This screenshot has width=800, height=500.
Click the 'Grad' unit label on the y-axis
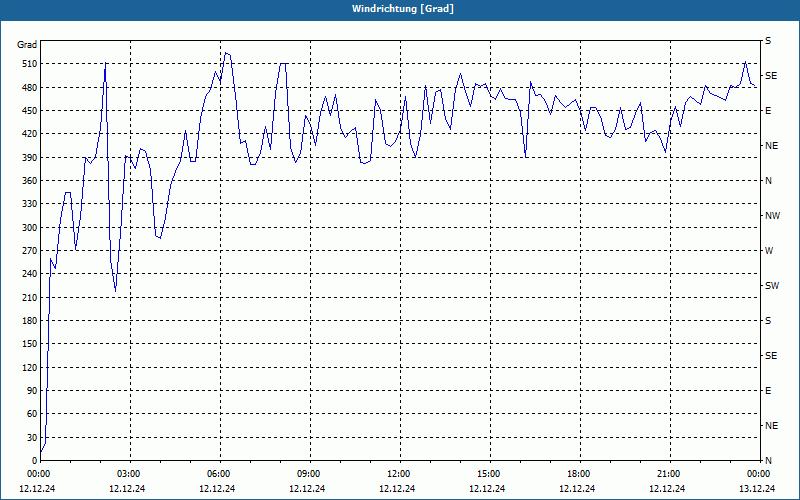[x=27, y=45]
